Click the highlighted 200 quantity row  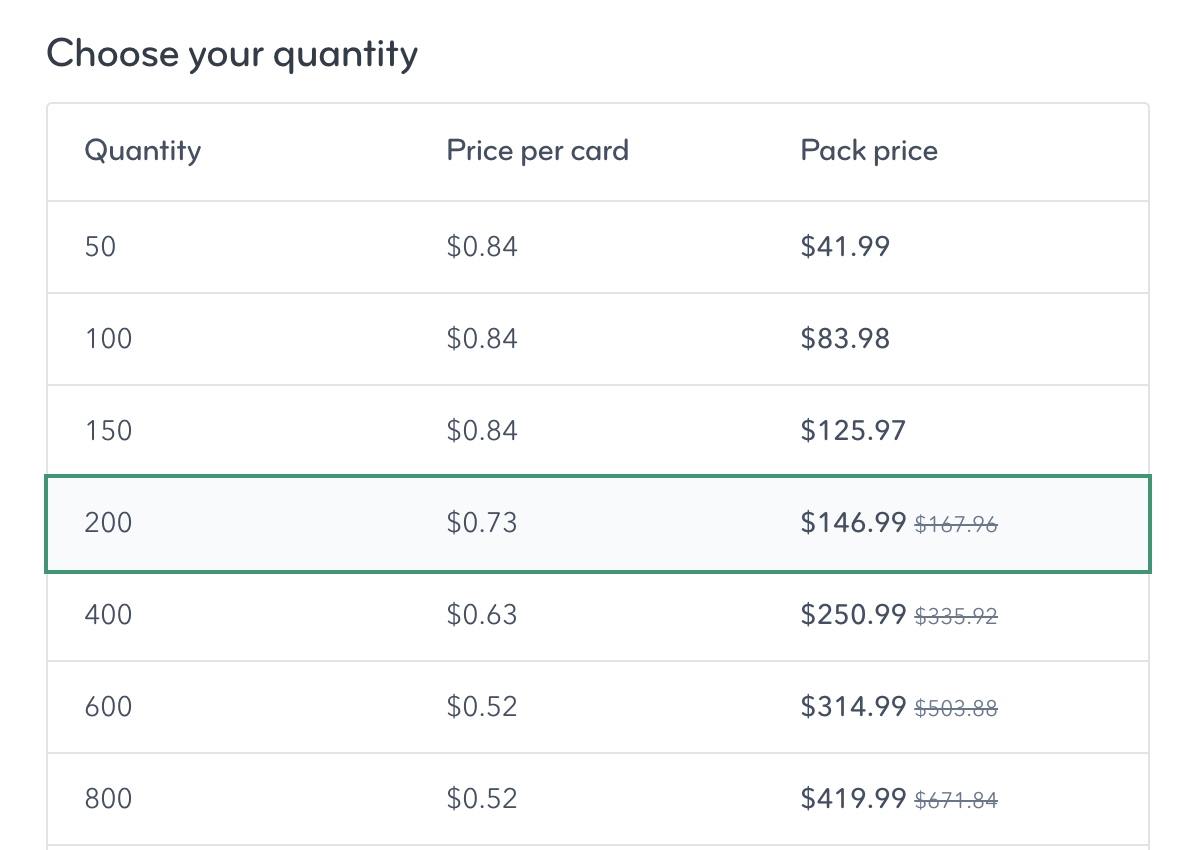click(x=108, y=523)
